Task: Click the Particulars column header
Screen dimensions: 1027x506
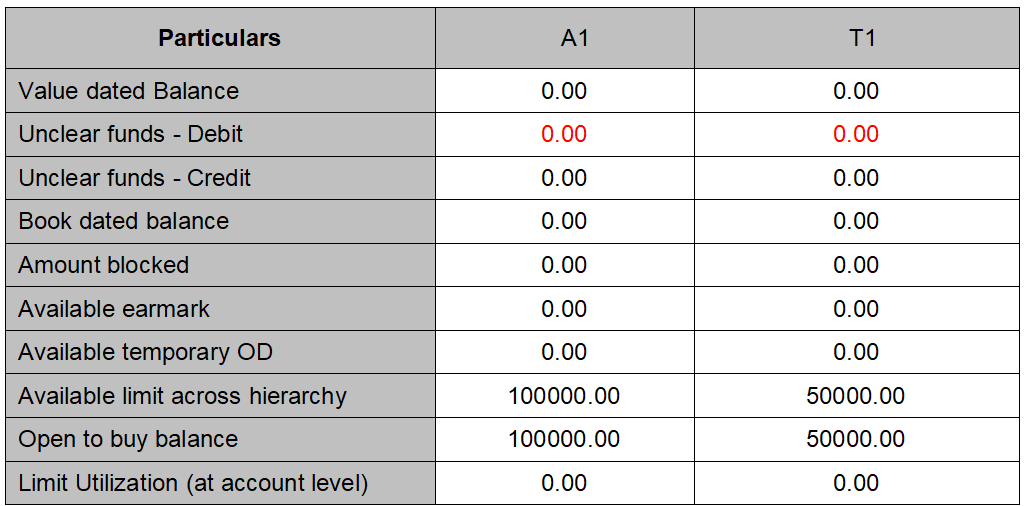Action: pyautogui.click(x=219, y=39)
